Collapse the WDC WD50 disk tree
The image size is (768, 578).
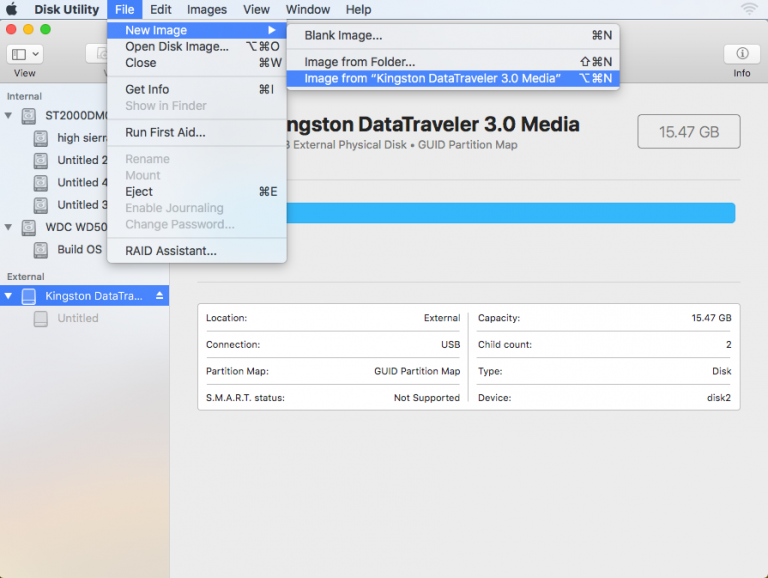coord(8,227)
